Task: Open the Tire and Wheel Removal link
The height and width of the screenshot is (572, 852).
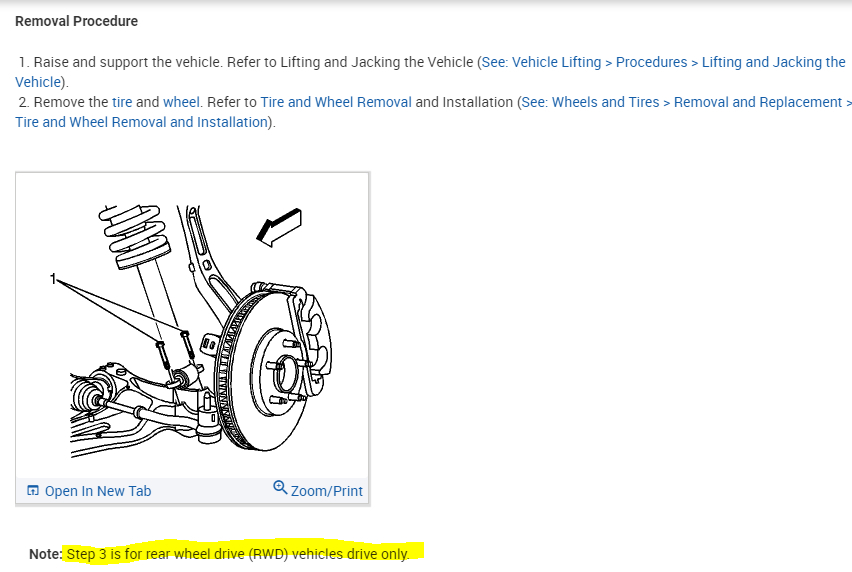Action: tap(336, 102)
